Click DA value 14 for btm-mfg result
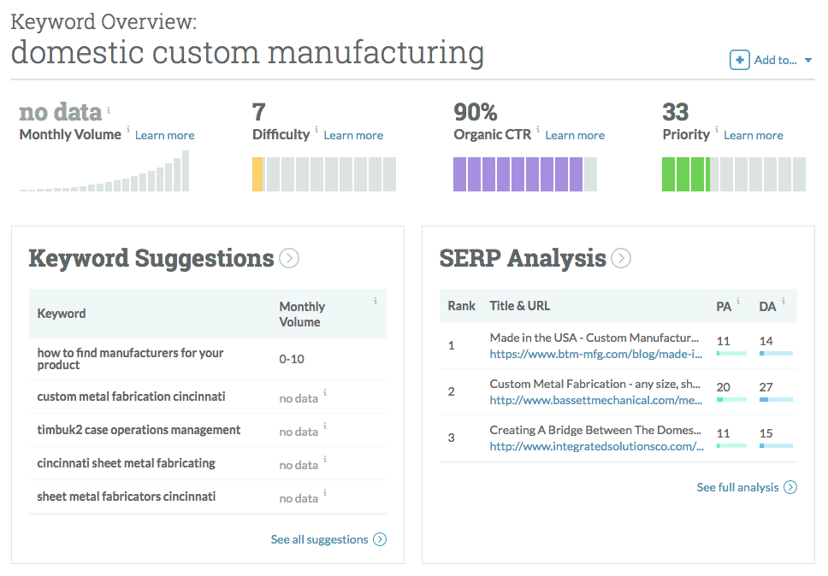Screen dimensions: 828x576 click(x=766, y=341)
